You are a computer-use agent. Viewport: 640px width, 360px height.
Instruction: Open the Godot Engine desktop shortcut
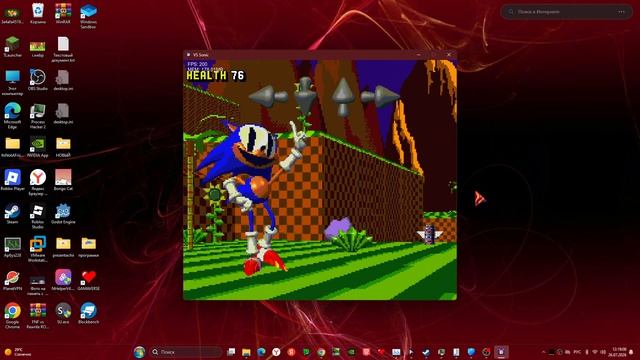pyautogui.click(x=63, y=213)
